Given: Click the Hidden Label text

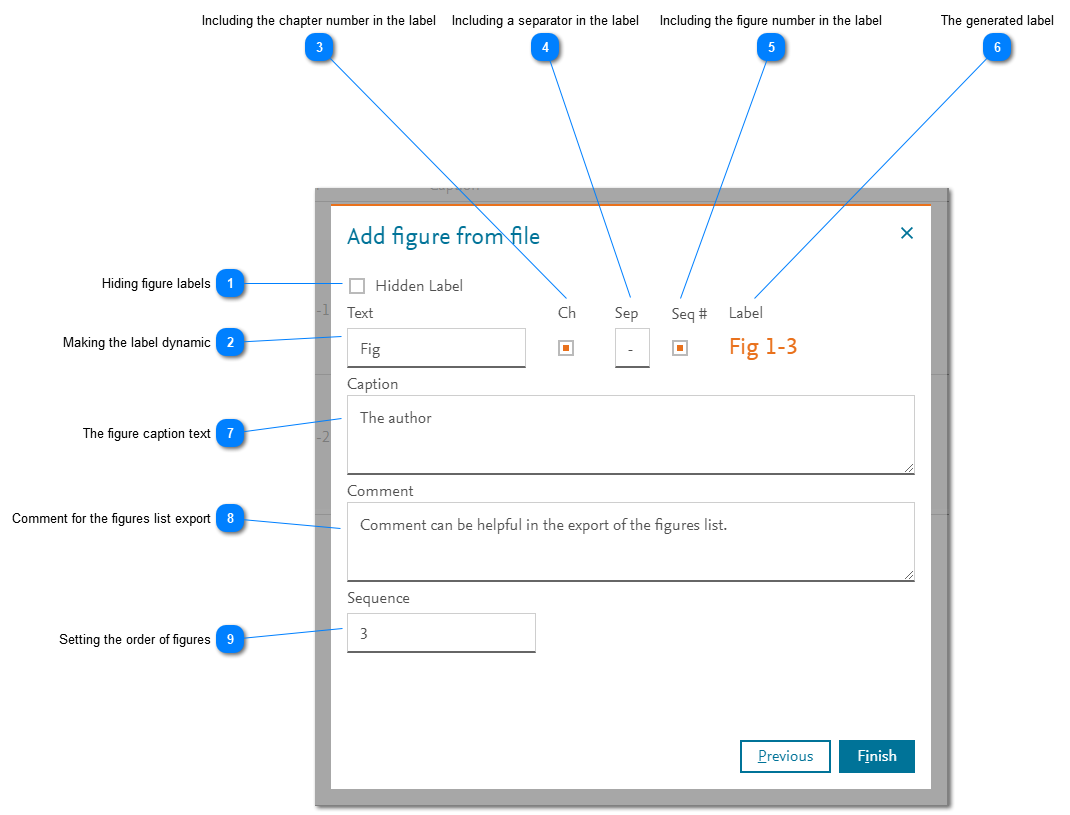Looking at the screenshot, I should coord(419,286).
